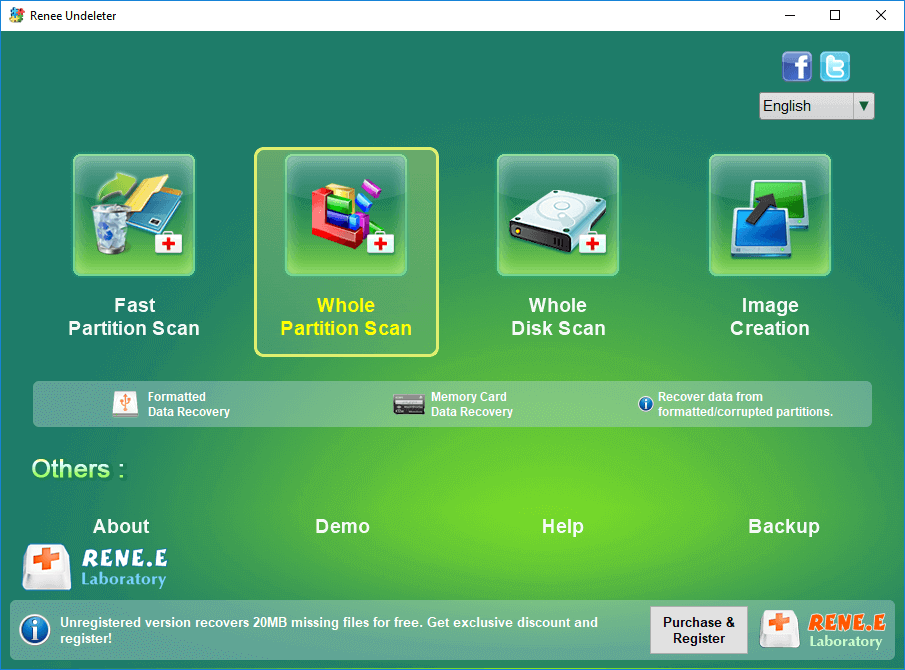
Task: Expand the English language dropdown arrow
Action: 863,106
